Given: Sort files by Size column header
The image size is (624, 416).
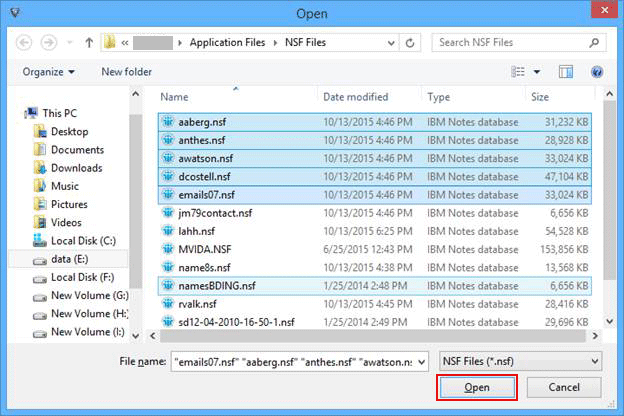Looking at the screenshot, I should click(540, 97).
